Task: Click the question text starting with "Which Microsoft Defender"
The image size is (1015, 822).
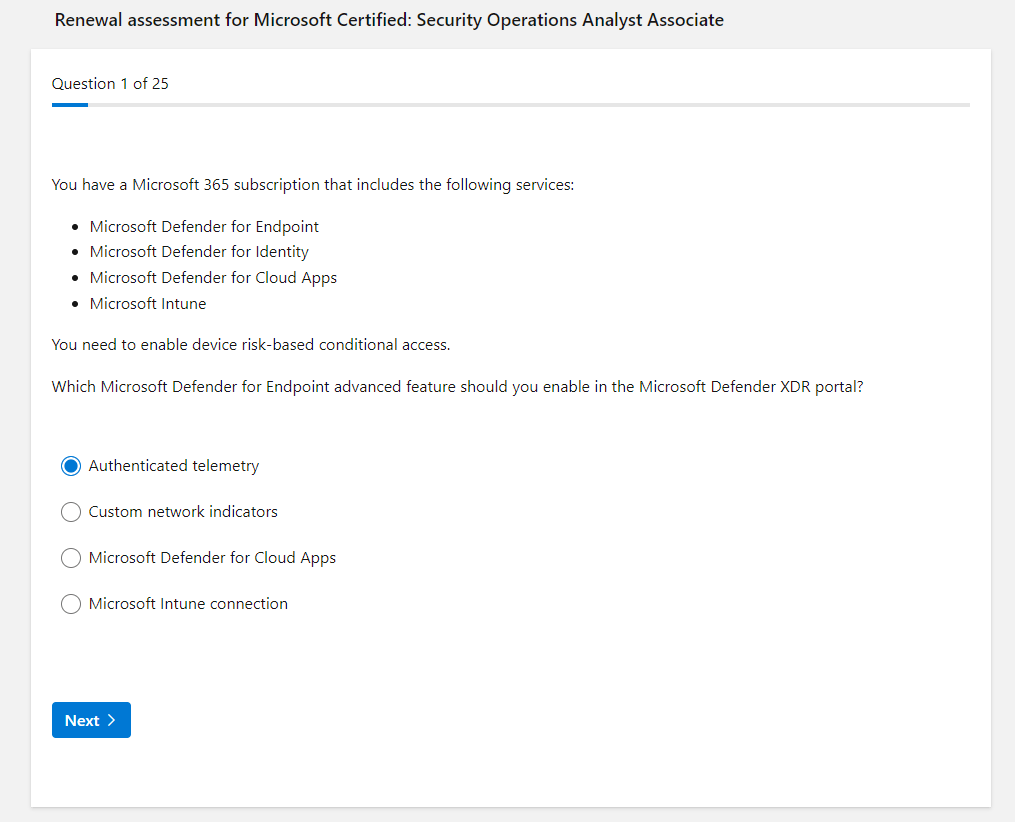Action: 457,387
